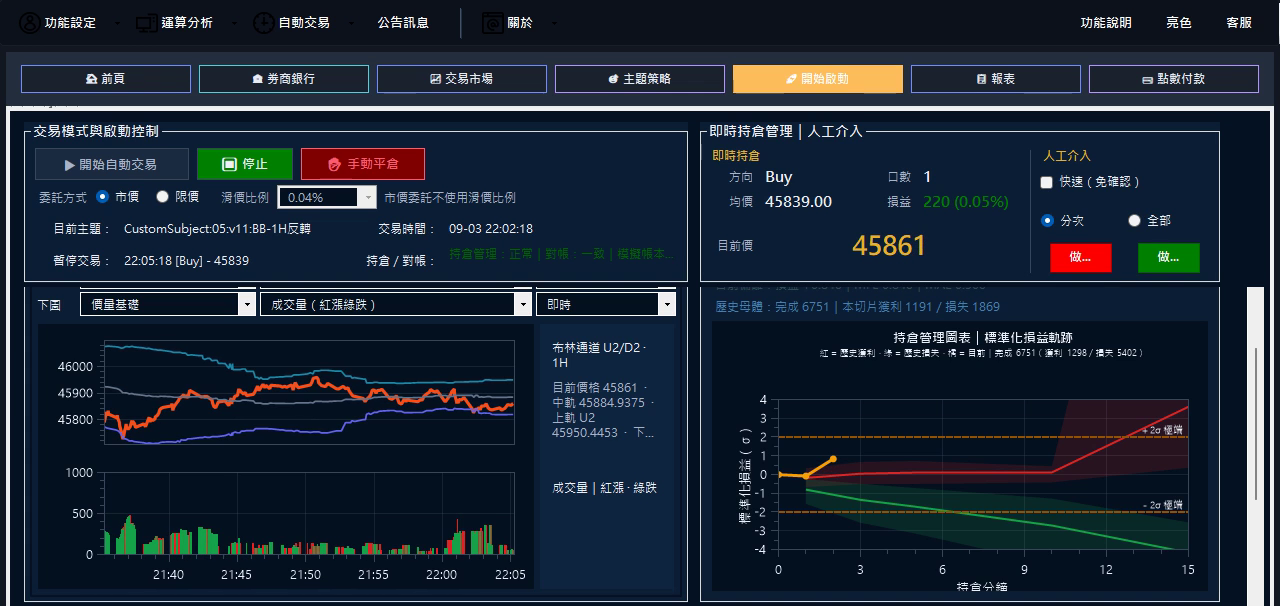The image size is (1280, 606).
Task: Switch to 亮色 theme
Action: 1179,22
